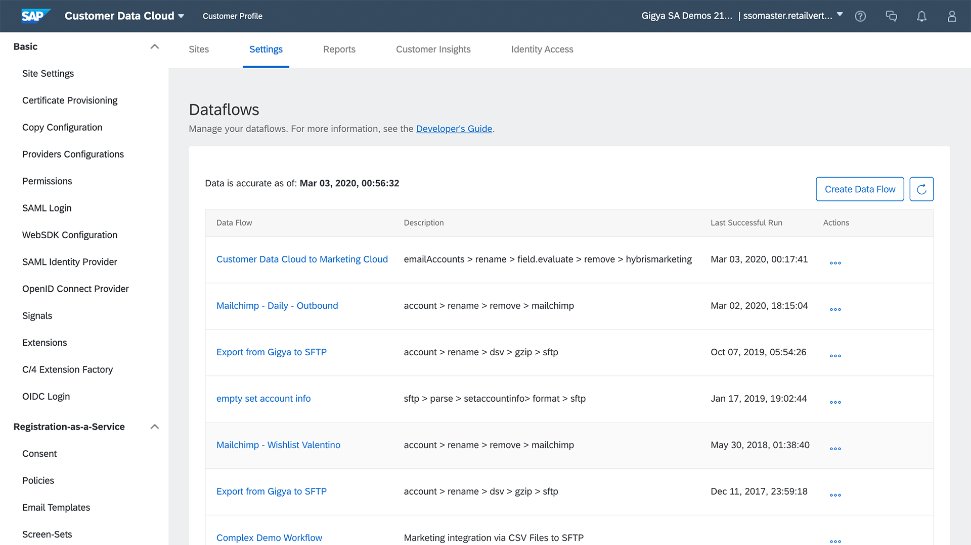This screenshot has height=545, width=971.
Task: Switch to the Reports tab
Action: (339, 49)
